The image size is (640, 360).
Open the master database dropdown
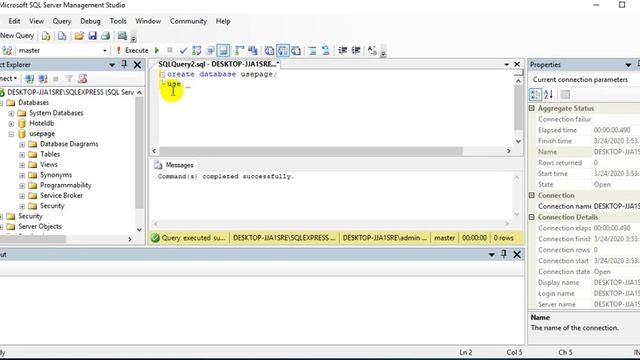tap(105, 51)
